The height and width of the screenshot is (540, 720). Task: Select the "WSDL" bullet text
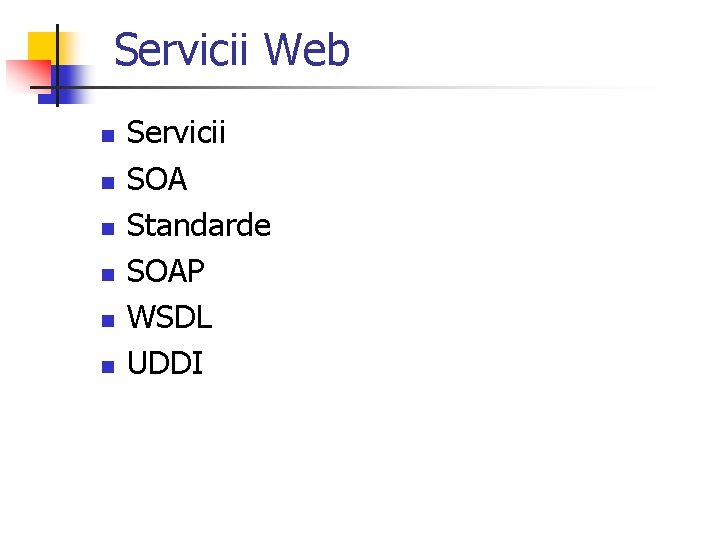[x=169, y=317]
